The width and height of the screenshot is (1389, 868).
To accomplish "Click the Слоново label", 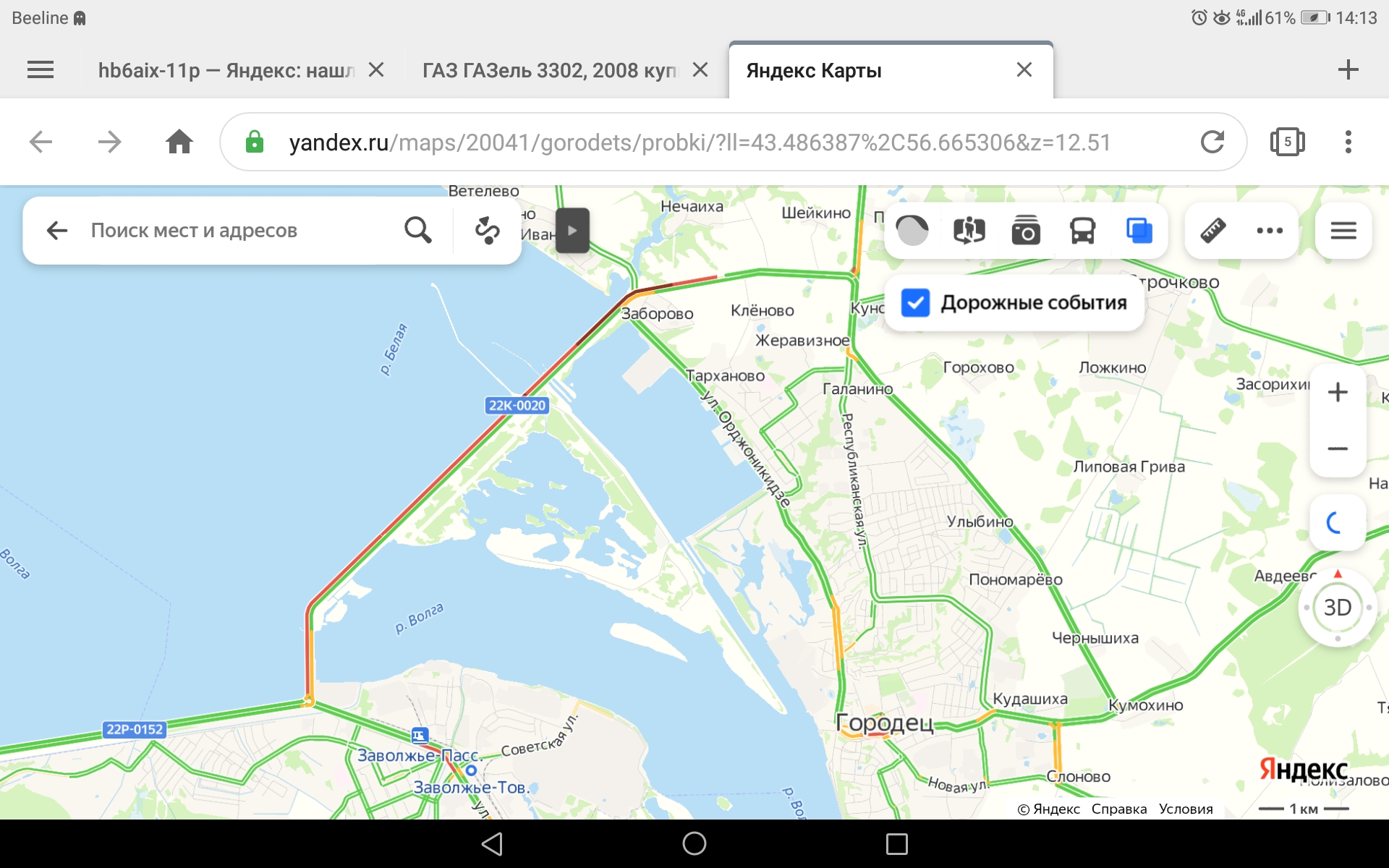I will pos(1079,777).
